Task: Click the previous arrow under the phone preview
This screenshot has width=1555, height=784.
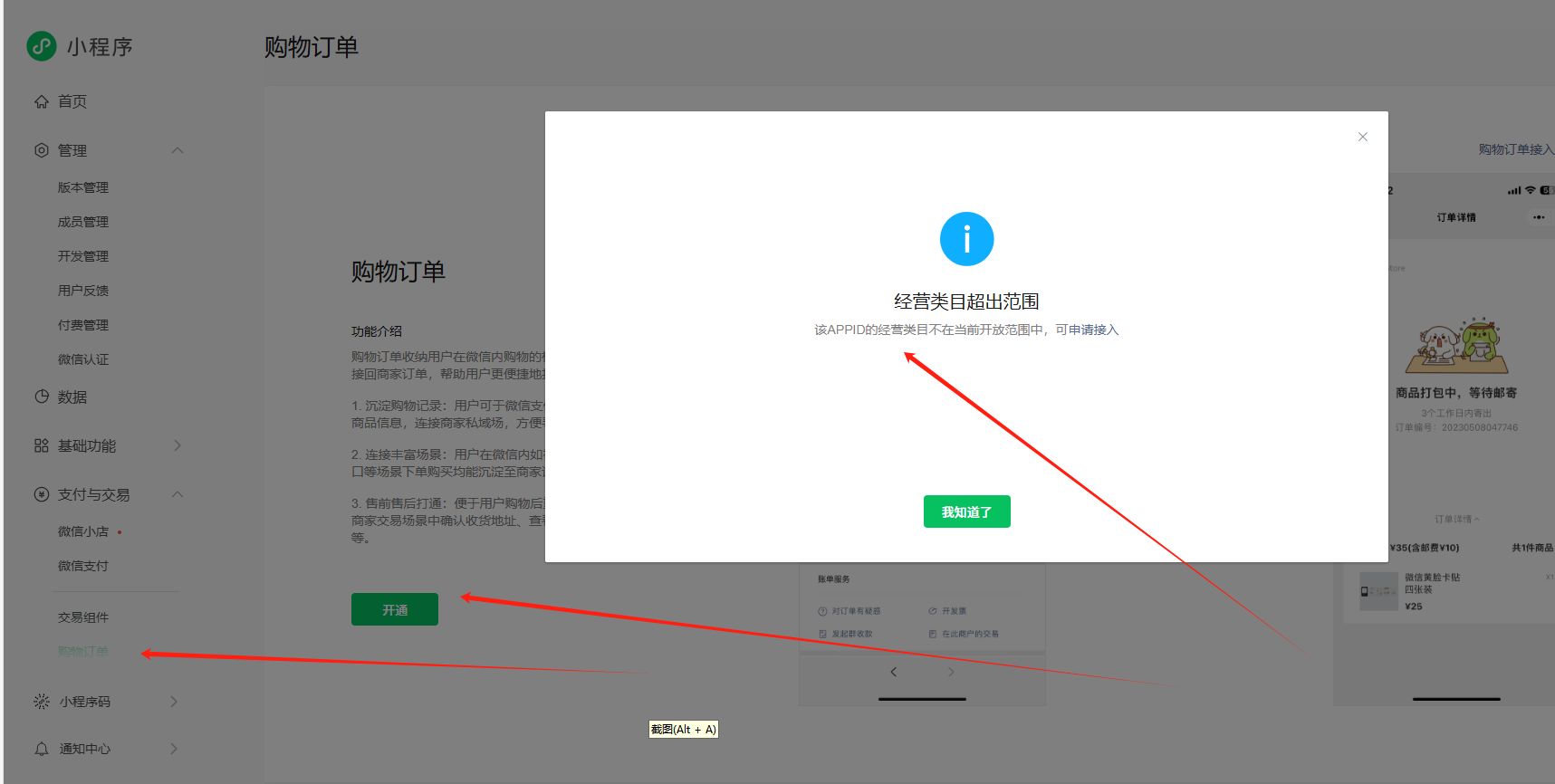Action: coord(894,672)
